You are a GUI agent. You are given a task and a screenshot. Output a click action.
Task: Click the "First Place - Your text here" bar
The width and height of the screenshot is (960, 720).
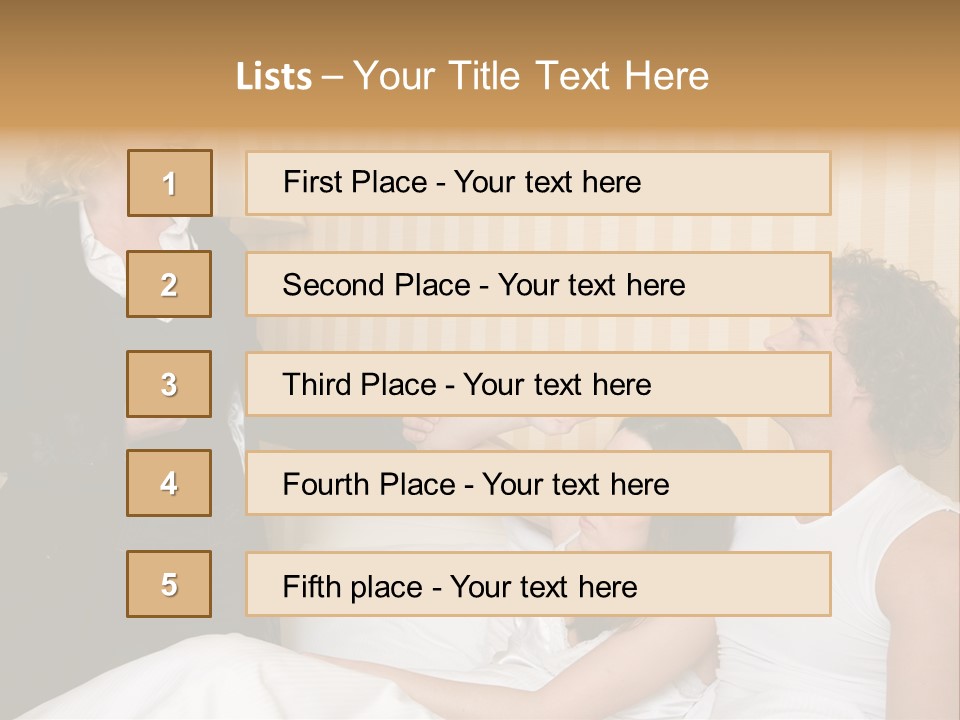(x=538, y=183)
